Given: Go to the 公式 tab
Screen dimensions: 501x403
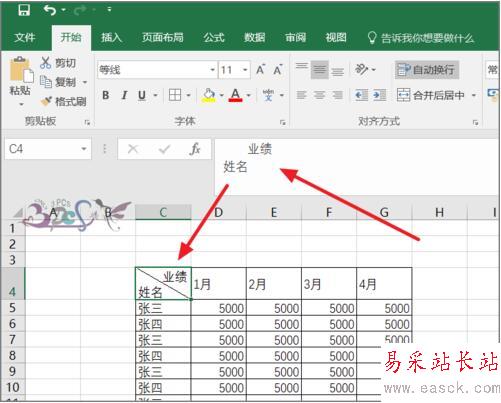Looking at the screenshot, I should 214,37.
